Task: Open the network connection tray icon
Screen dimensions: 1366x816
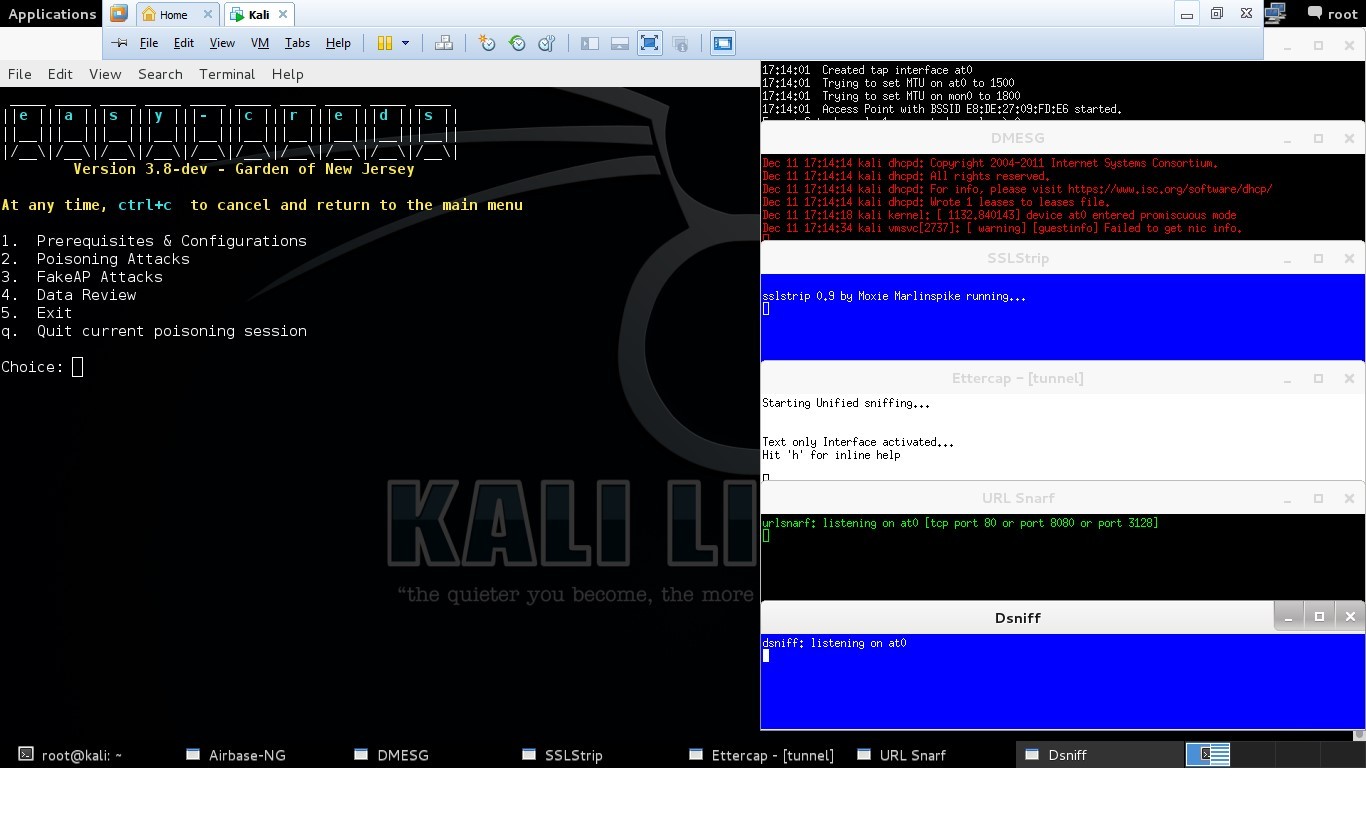Action: [1275, 13]
